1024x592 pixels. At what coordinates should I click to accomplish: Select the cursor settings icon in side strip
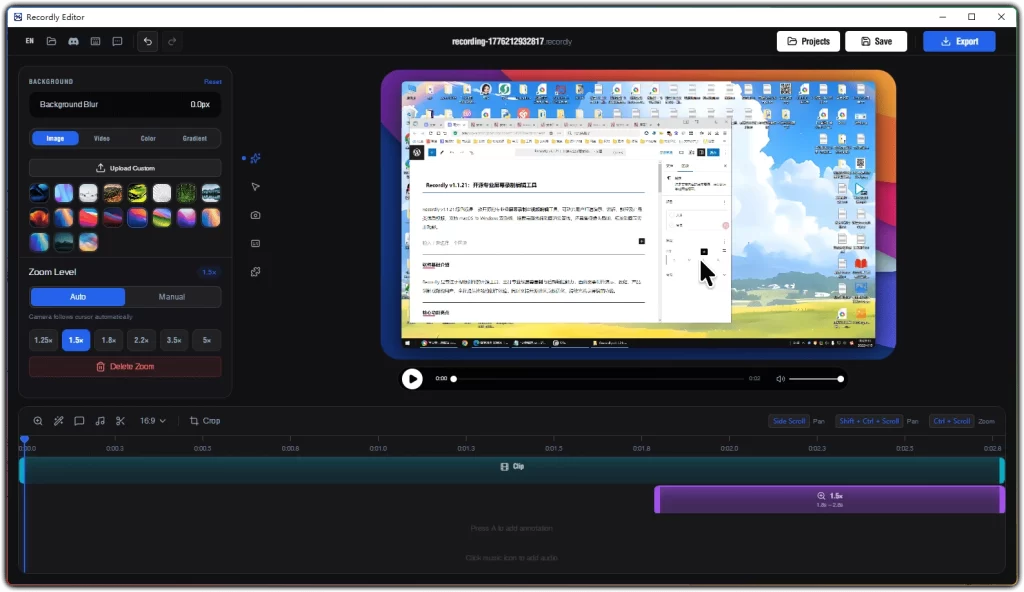point(255,187)
